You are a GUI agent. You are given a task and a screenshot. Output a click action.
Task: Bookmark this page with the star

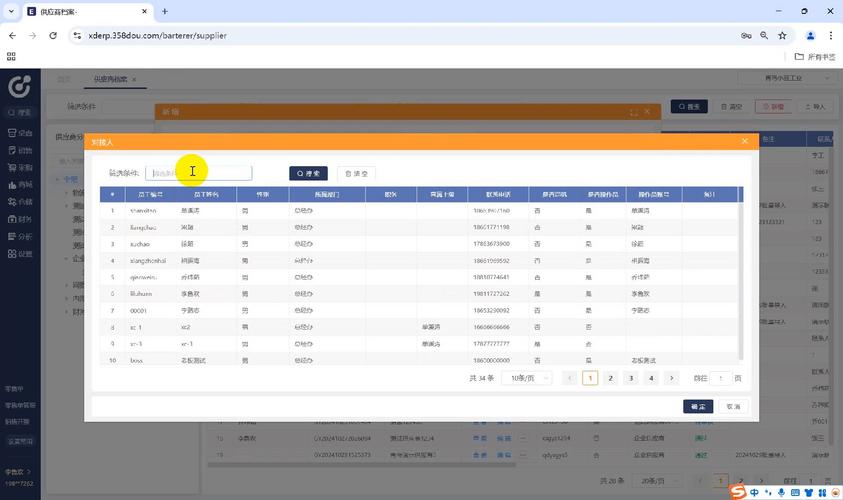click(x=782, y=35)
